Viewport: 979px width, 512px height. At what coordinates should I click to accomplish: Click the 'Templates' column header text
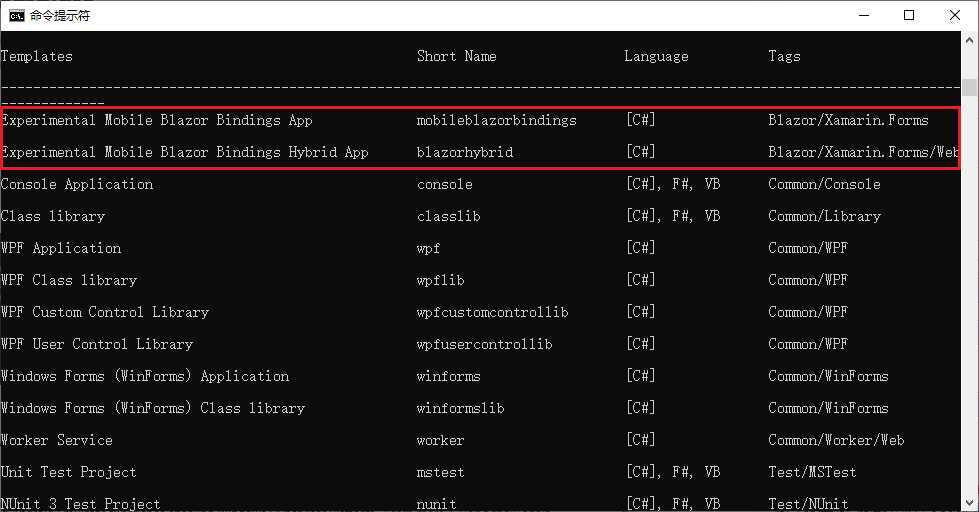37,56
